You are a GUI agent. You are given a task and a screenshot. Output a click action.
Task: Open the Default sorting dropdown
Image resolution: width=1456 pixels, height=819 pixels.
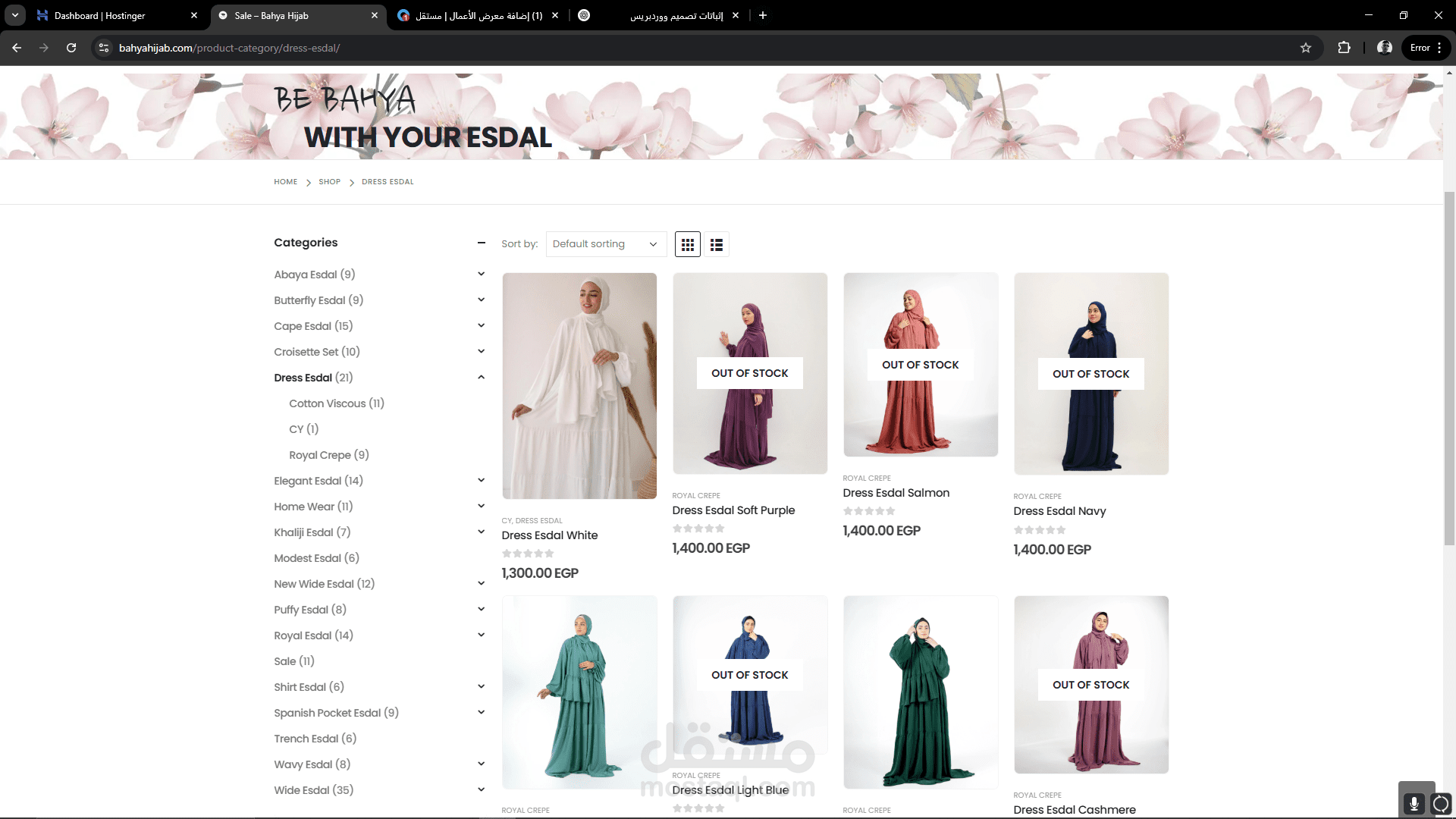(x=605, y=244)
